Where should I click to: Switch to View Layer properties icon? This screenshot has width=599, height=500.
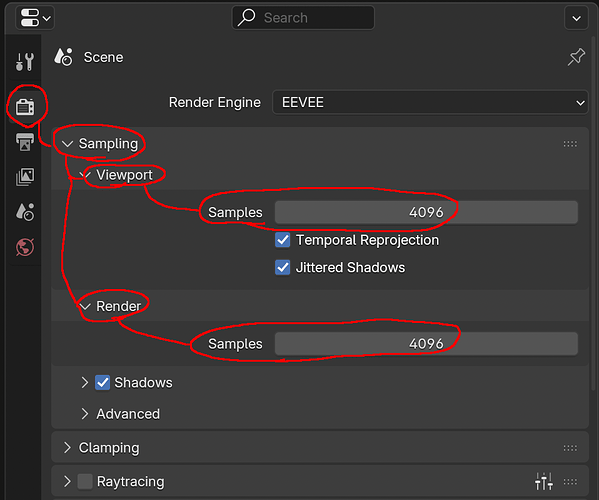pyautogui.click(x=25, y=177)
